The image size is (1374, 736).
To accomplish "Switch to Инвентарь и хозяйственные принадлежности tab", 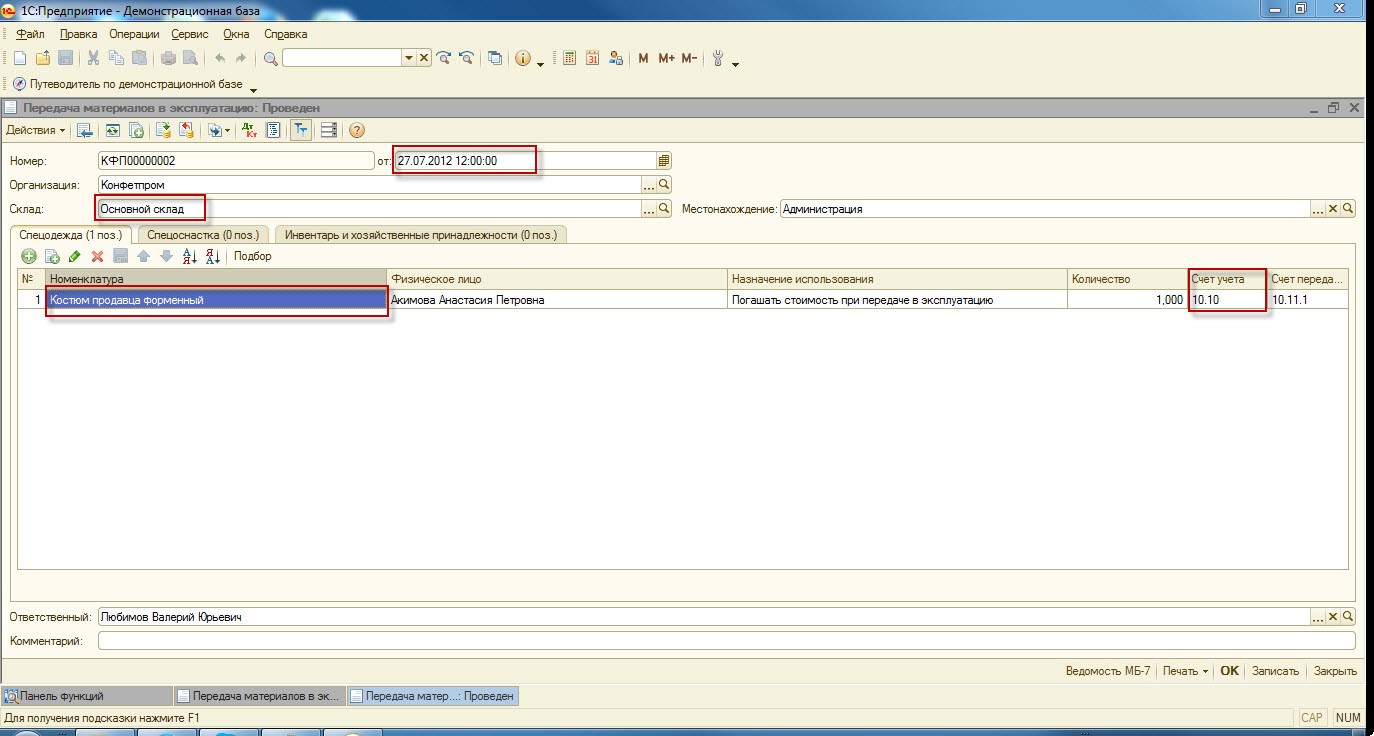I will [422, 234].
